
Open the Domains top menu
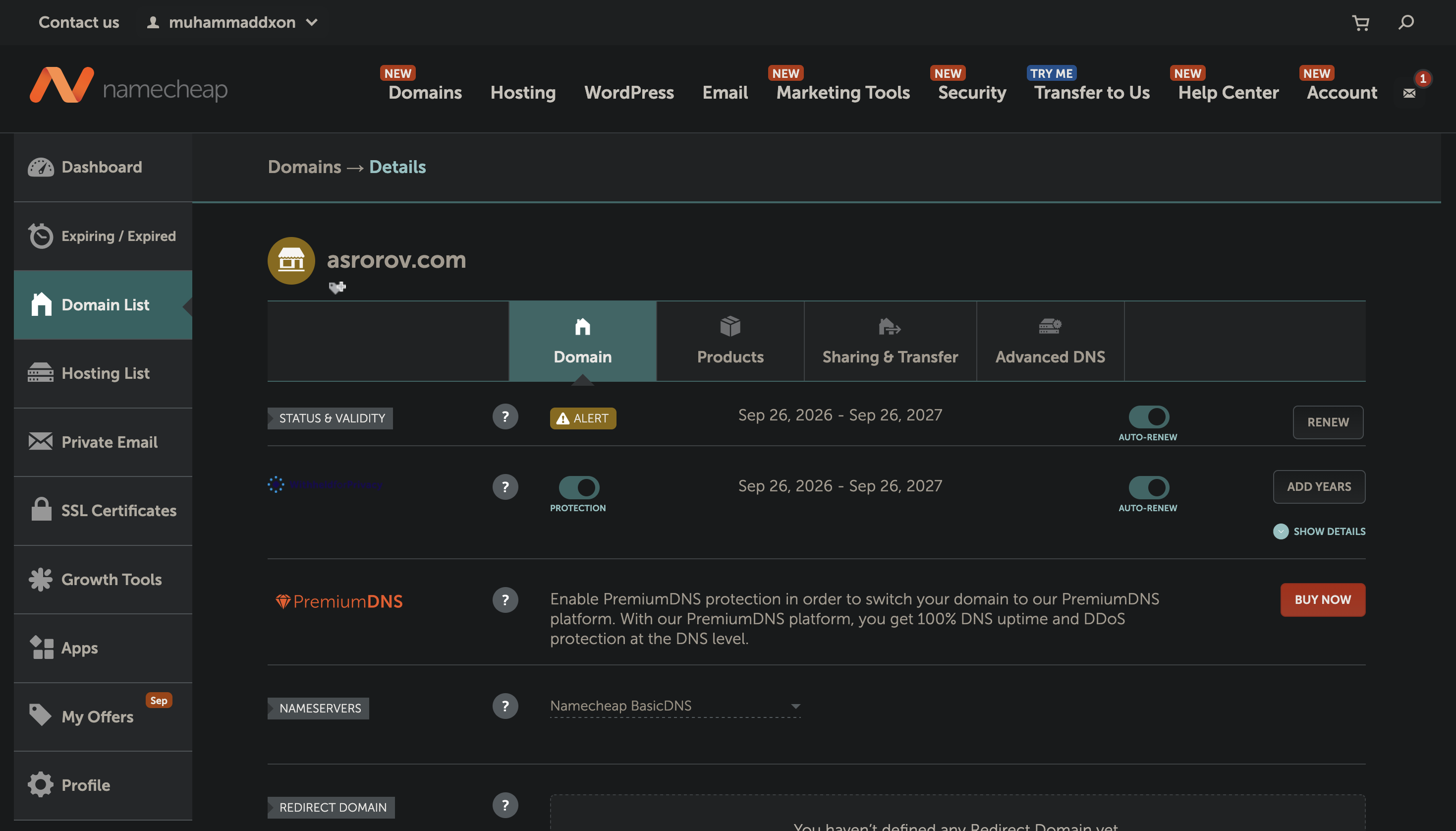tap(425, 92)
